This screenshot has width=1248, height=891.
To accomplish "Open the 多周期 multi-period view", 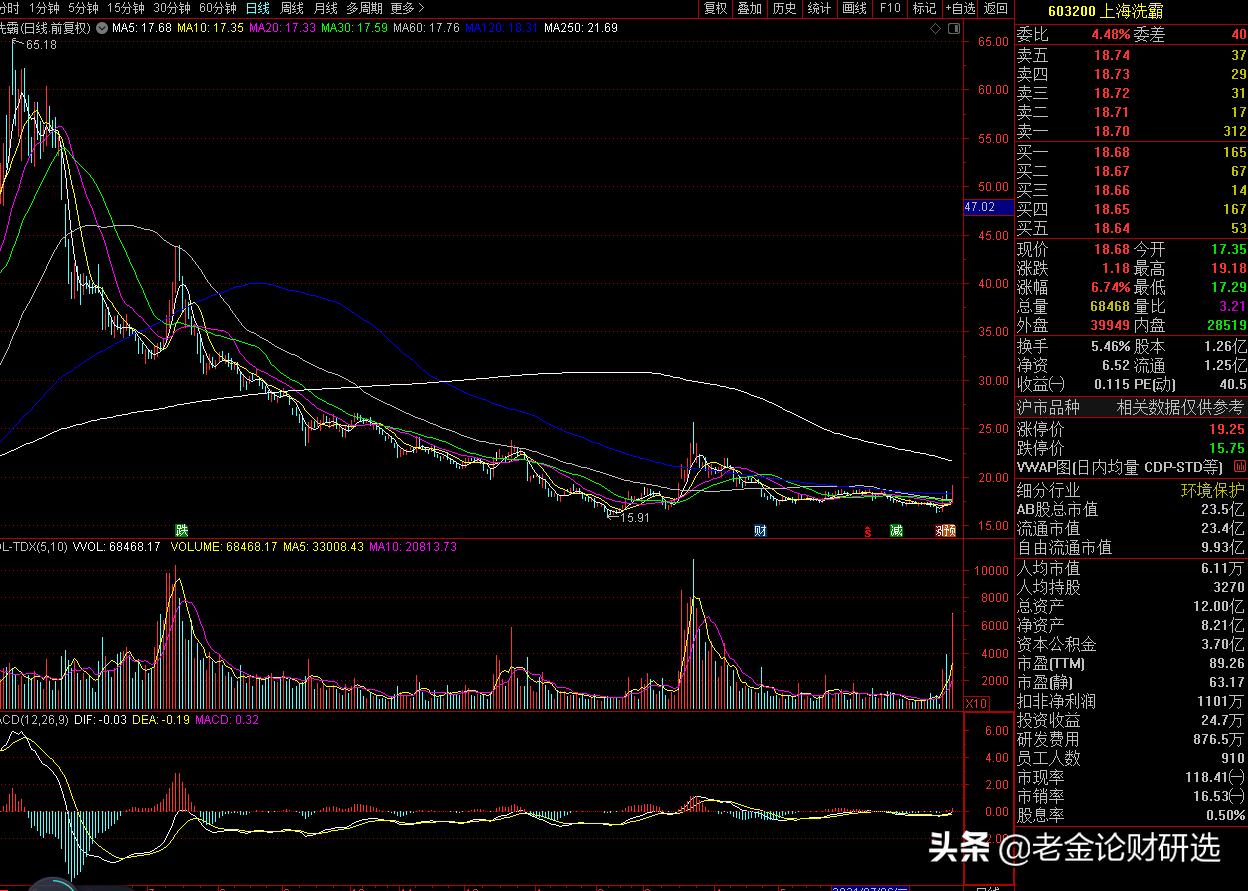I will (x=364, y=8).
